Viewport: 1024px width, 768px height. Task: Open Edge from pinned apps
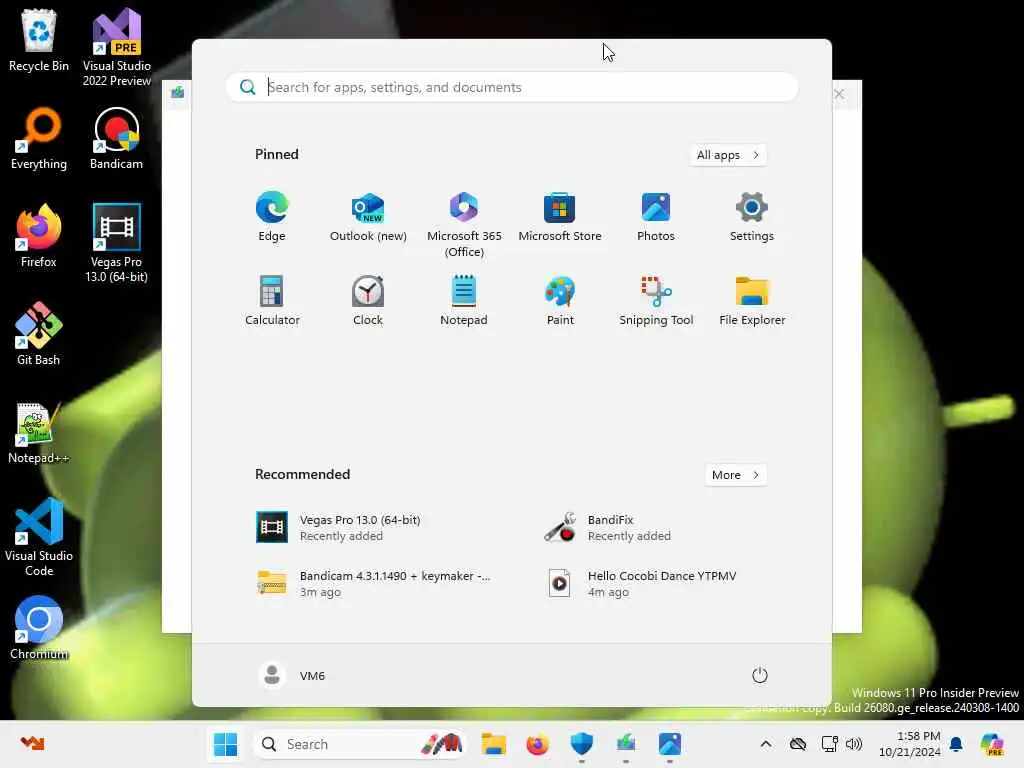[x=272, y=217]
